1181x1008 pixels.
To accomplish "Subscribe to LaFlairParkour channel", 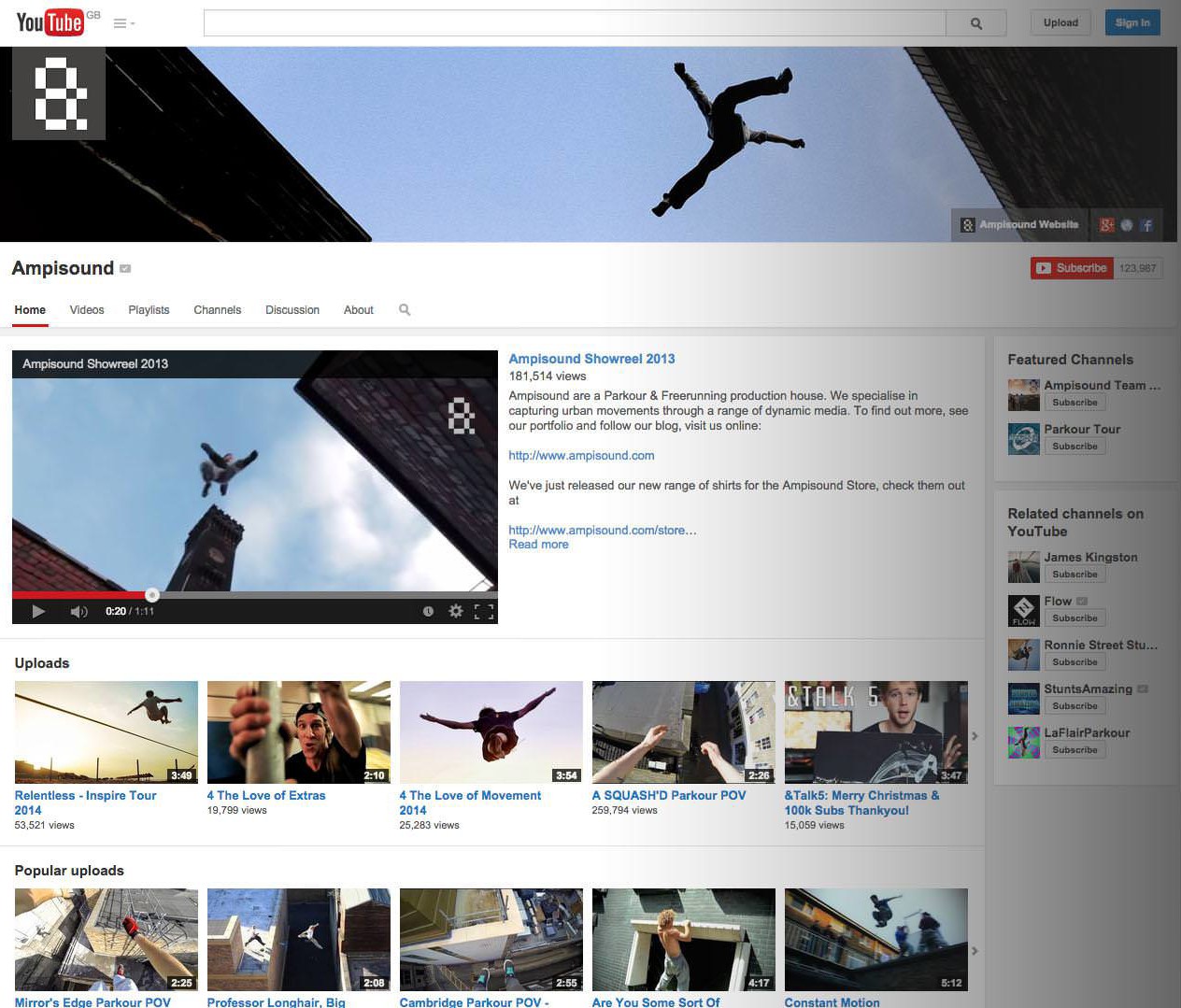I will [1074, 750].
